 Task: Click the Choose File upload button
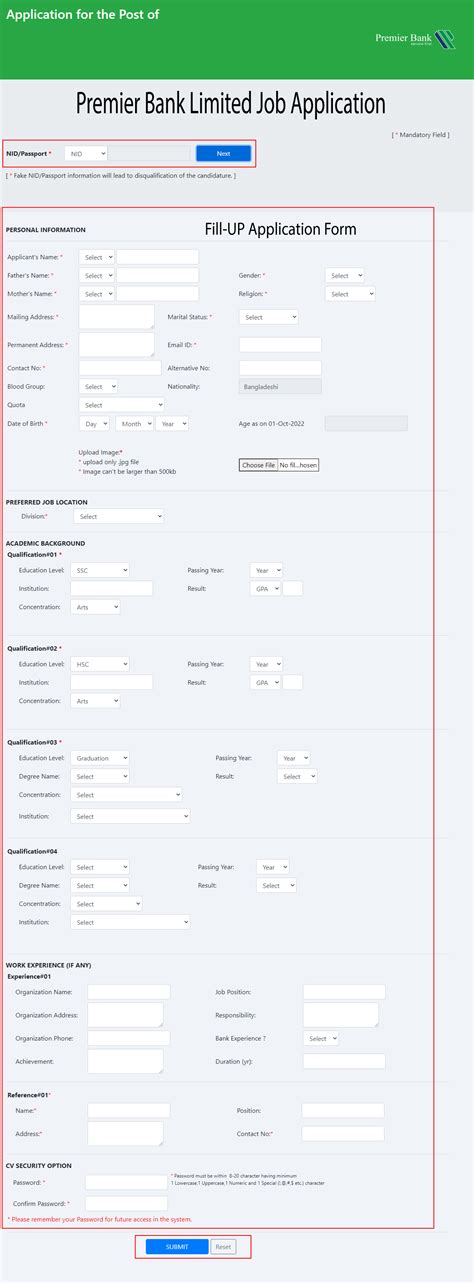(259, 465)
